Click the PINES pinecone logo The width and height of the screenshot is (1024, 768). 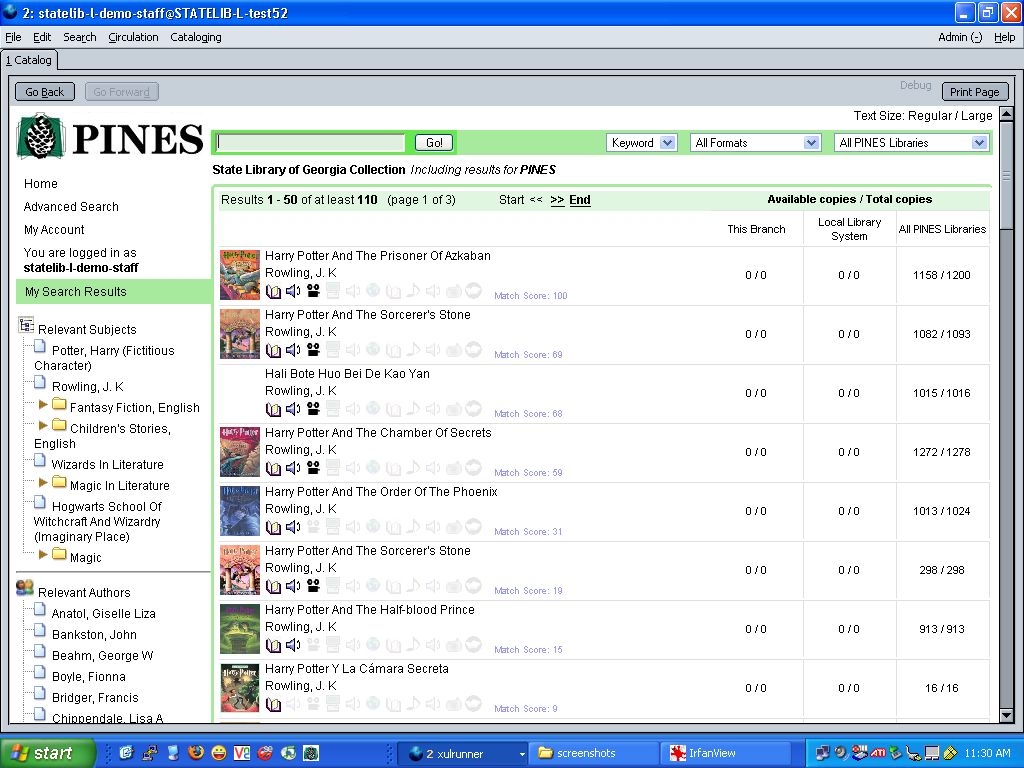[40, 137]
